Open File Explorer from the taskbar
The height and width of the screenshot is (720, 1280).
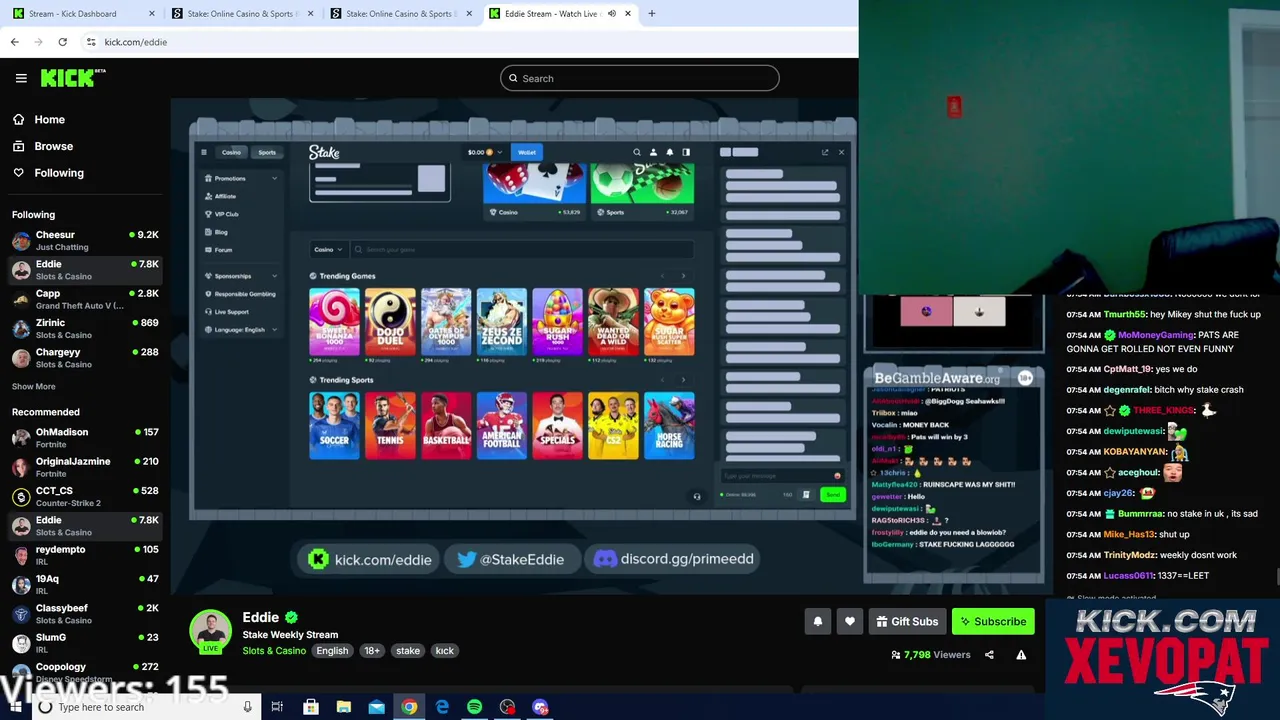343,707
